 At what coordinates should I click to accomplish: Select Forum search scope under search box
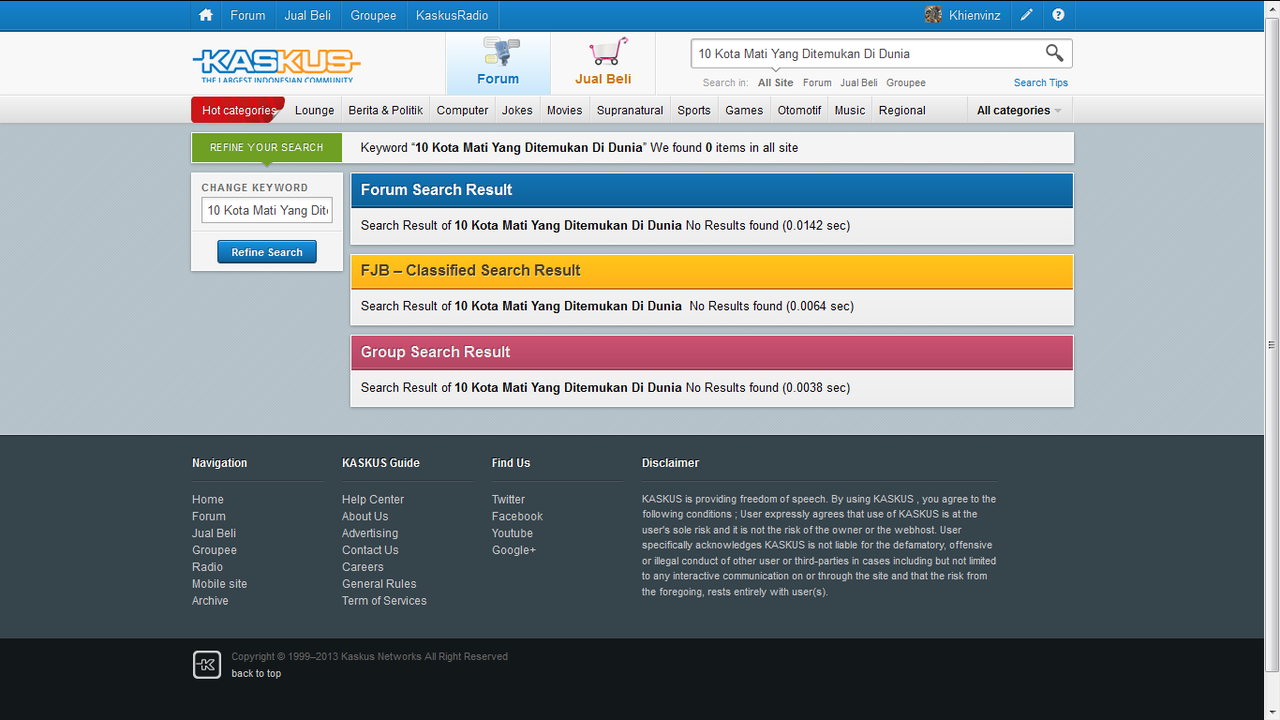[817, 83]
